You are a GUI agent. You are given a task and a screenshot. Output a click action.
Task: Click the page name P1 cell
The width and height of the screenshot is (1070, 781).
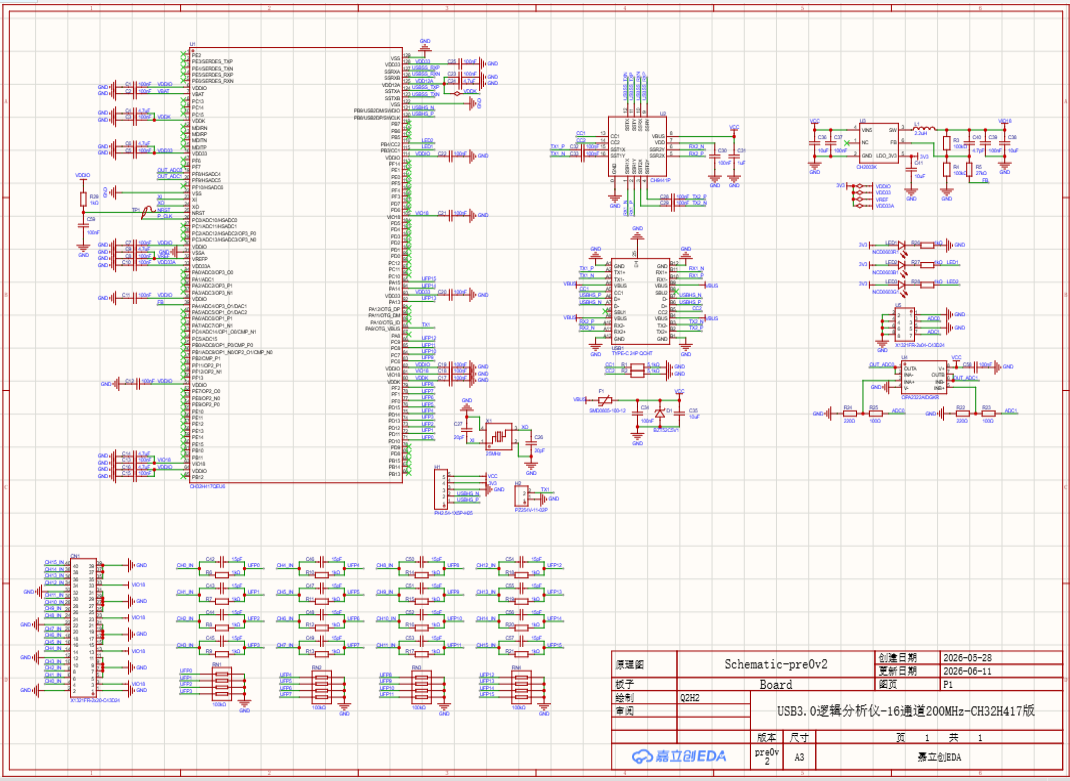tap(1001, 685)
